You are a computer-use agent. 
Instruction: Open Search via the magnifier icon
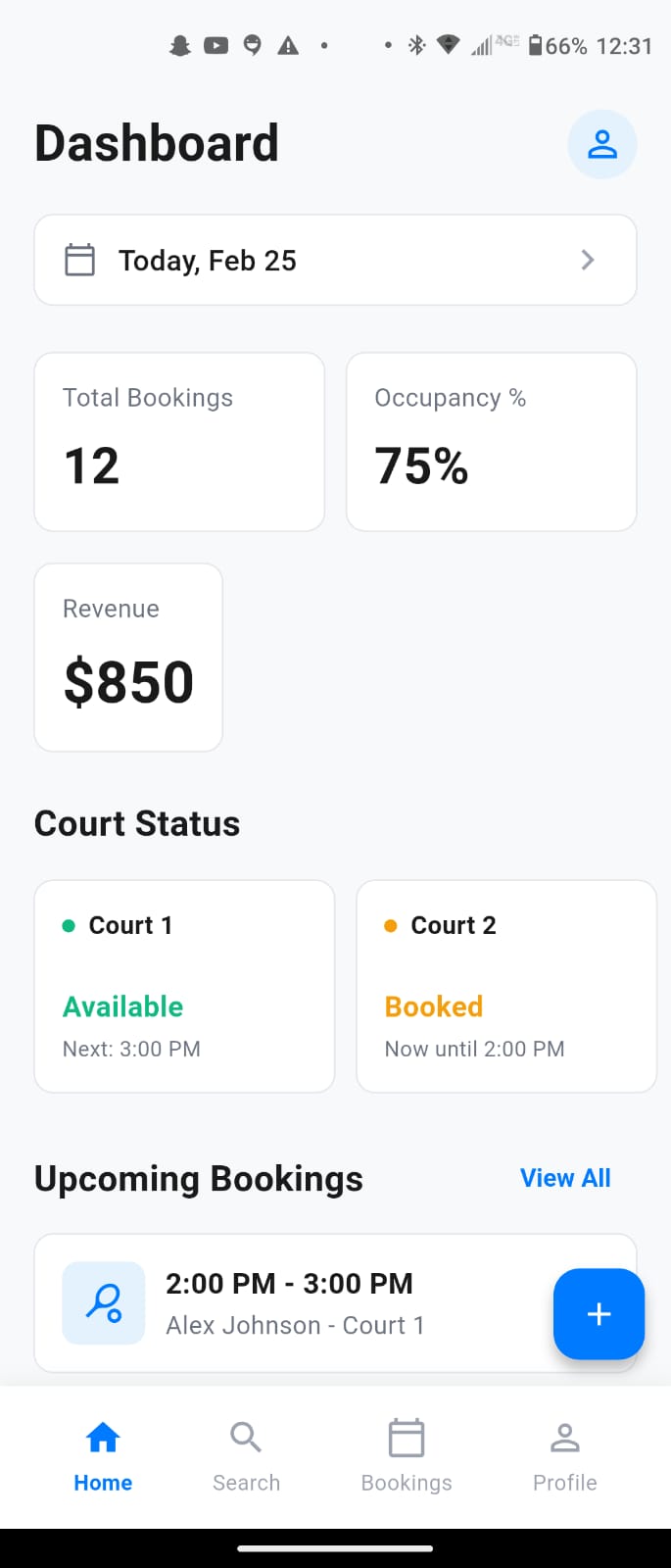coord(246,1438)
